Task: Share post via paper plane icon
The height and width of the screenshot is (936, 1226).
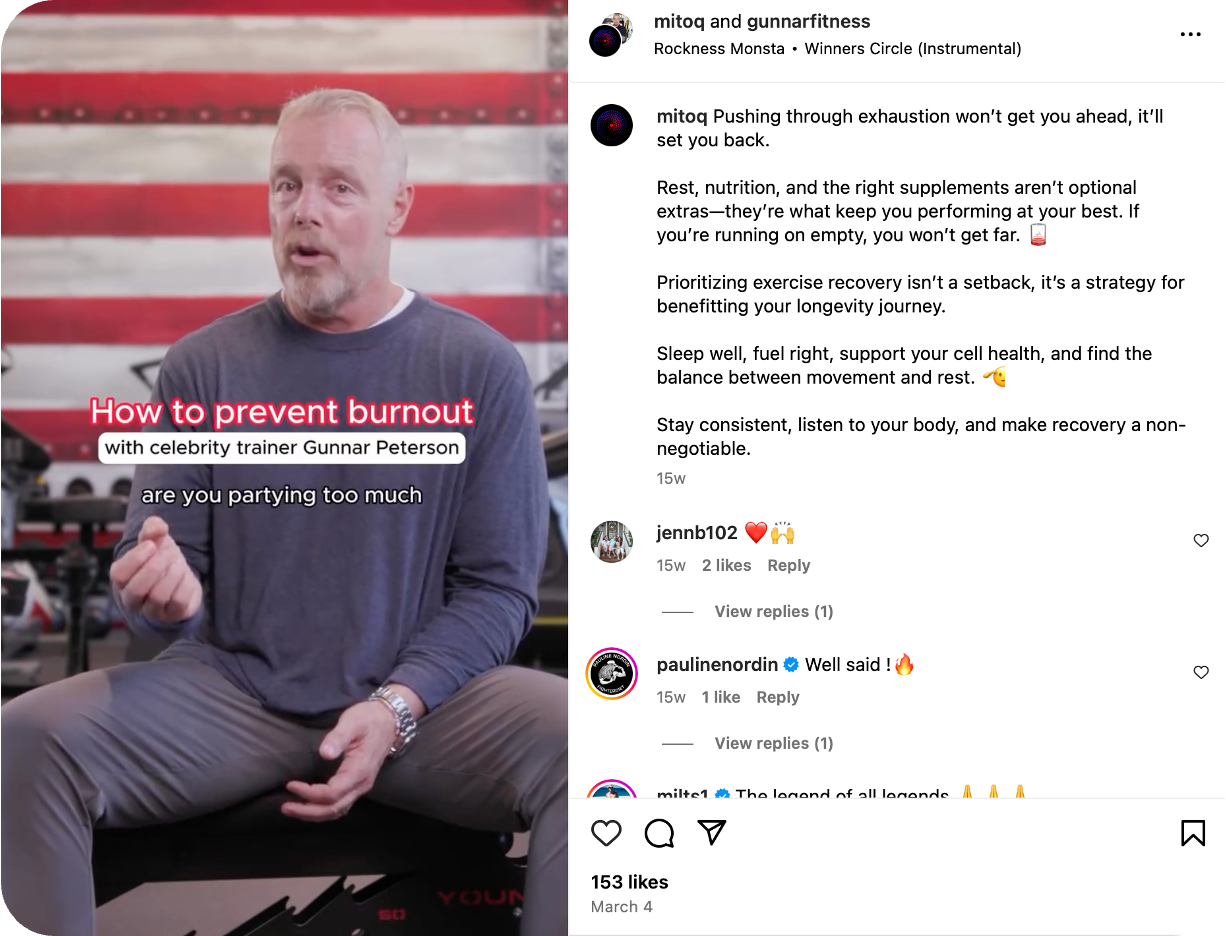Action: click(x=711, y=833)
